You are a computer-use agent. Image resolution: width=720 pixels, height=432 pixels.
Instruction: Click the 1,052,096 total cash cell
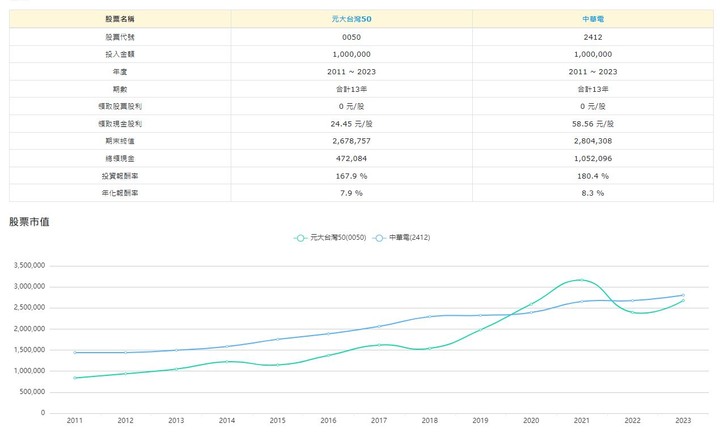pyautogui.click(x=593, y=158)
